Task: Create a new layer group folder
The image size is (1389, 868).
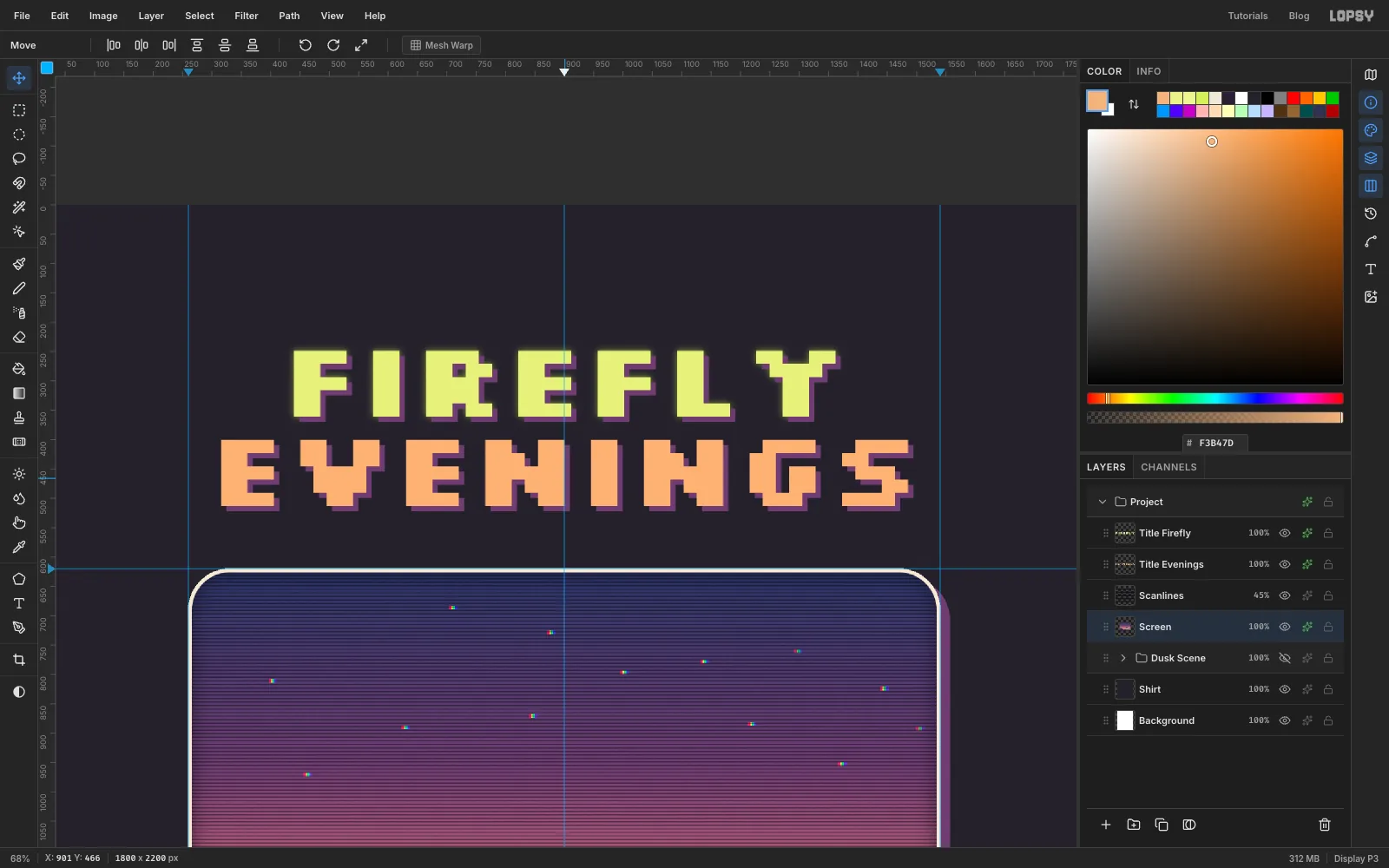Action: click(1134, 825)
